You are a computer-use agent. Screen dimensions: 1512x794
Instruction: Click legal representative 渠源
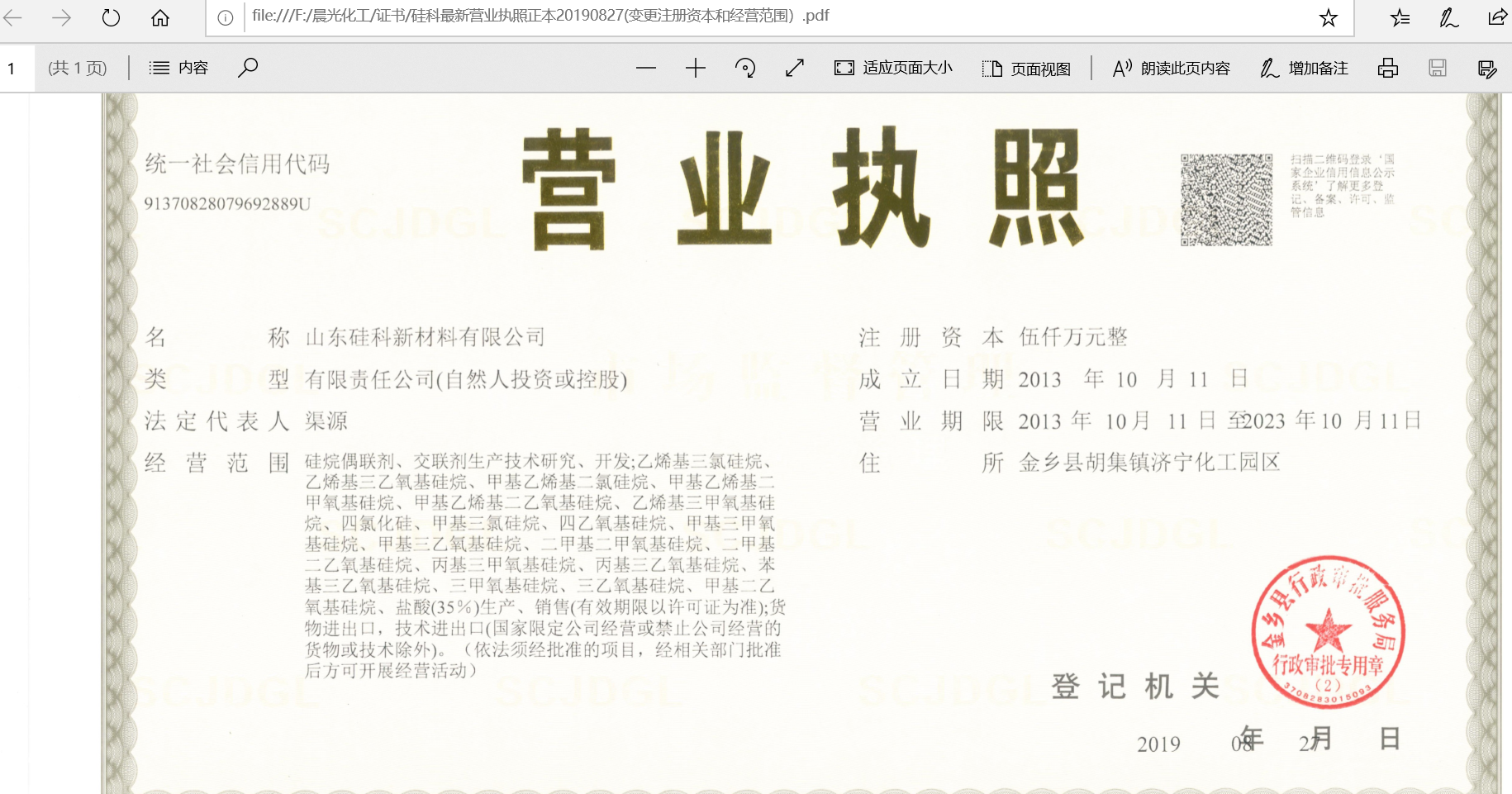(326, 421)
